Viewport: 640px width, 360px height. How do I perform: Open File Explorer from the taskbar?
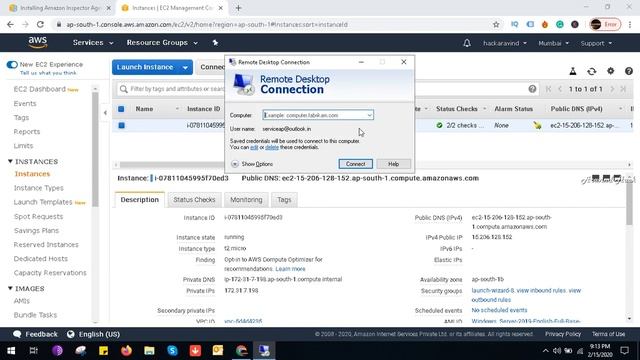[149, 351]
